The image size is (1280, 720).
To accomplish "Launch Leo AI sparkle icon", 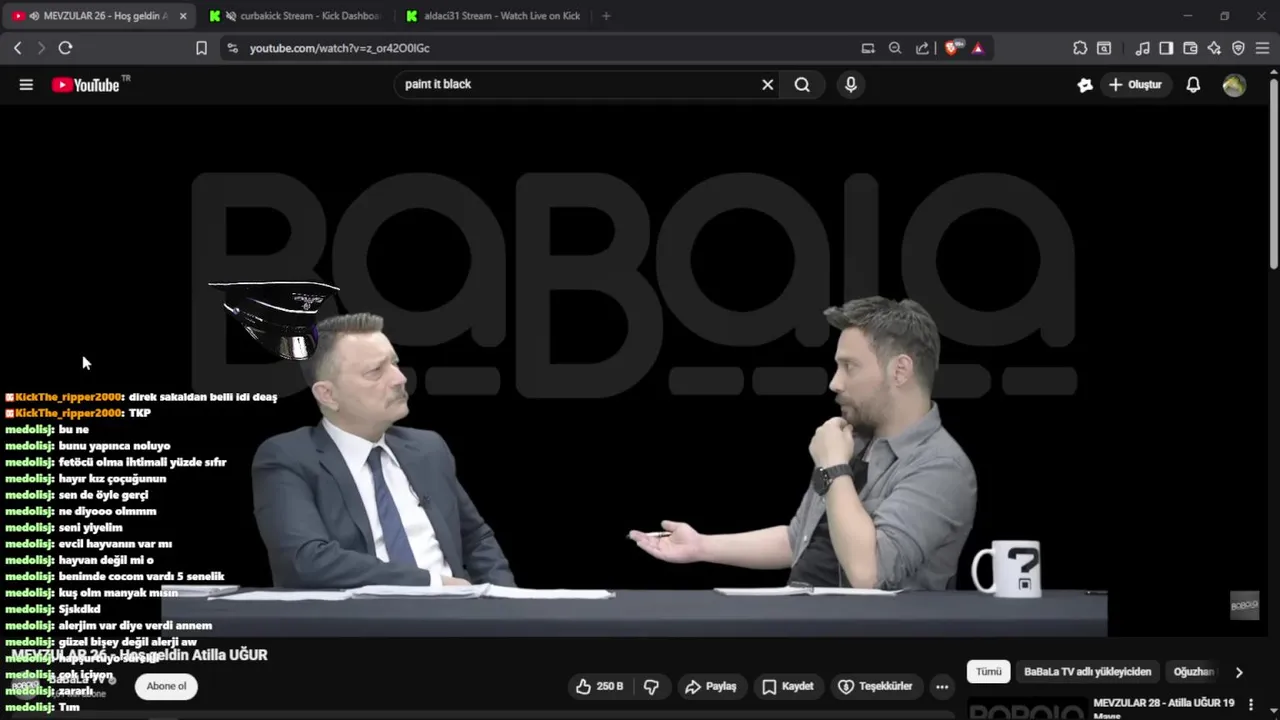I will pos(1214,48).
